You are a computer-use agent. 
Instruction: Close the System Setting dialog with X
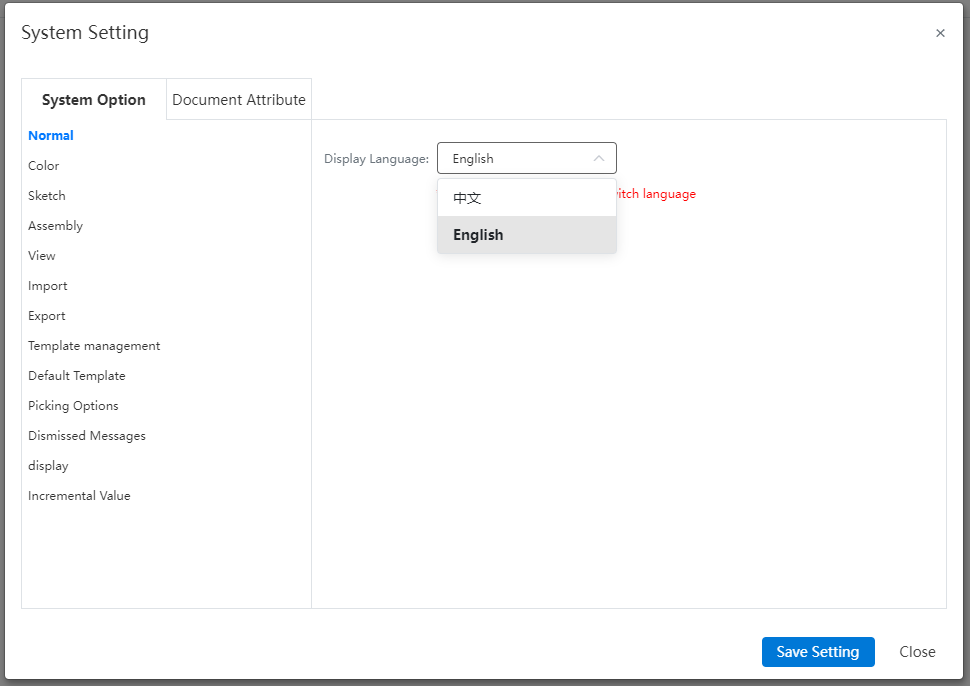pyautogui.click(x=940, y=33)
